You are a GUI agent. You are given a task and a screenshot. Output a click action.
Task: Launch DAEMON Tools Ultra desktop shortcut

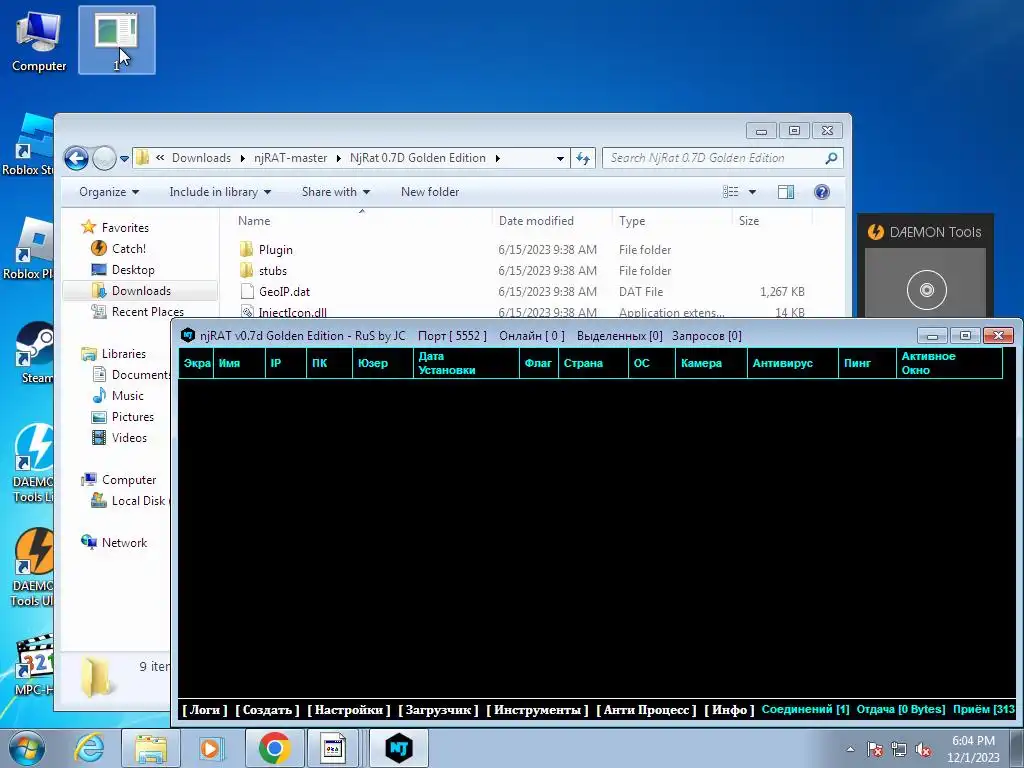click(x=33, y=568)
